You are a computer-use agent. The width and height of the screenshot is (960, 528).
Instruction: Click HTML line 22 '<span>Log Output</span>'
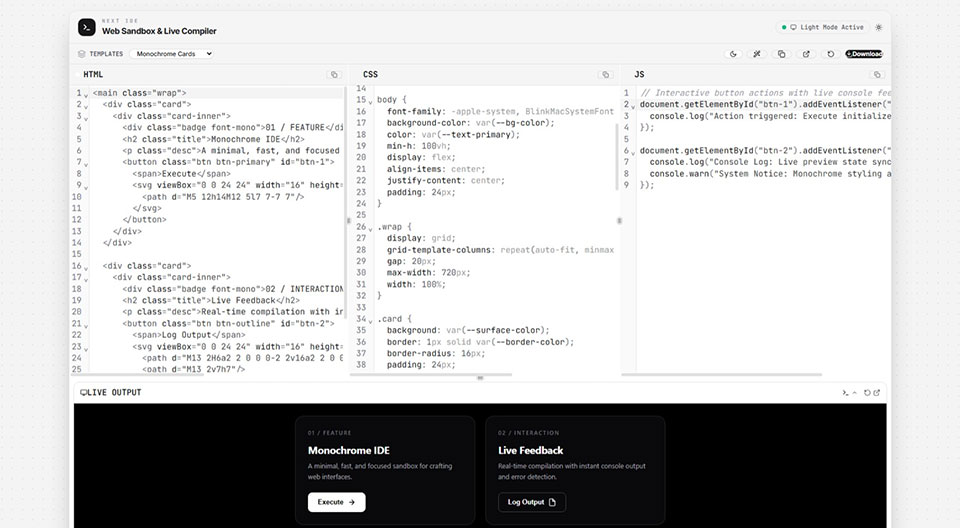pos(189,335)
